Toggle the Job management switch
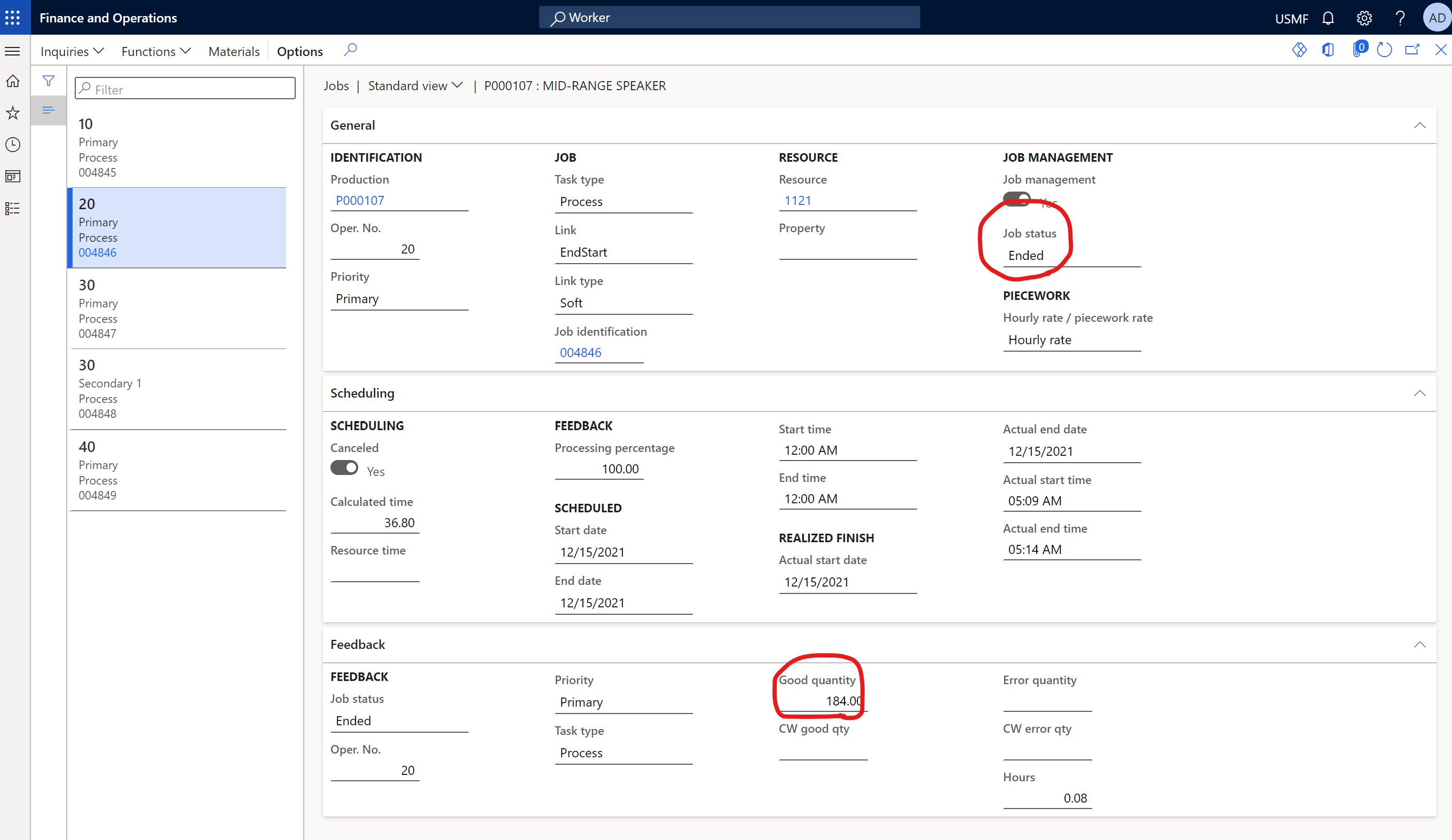Viewport: 1452px width, 840px height. (x=1016, y=200)
